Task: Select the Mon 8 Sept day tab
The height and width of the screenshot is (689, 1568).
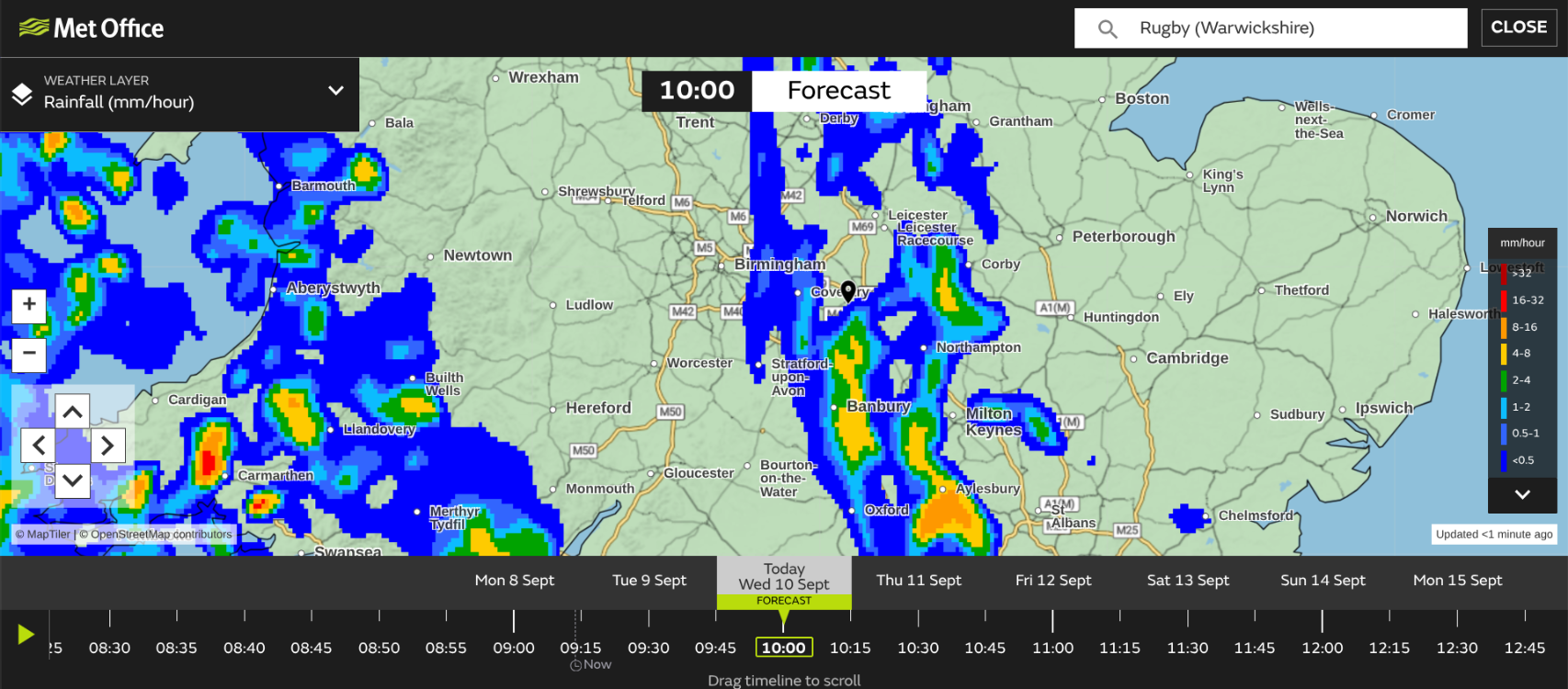Action: pyautogui.click(x=514, y=581)
